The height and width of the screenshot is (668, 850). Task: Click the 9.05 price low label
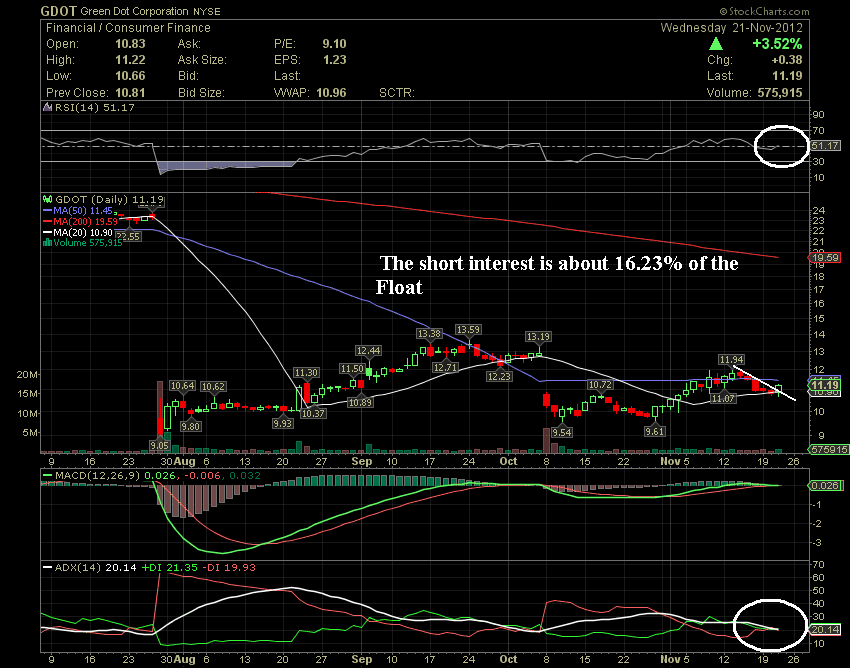[160, 446]
